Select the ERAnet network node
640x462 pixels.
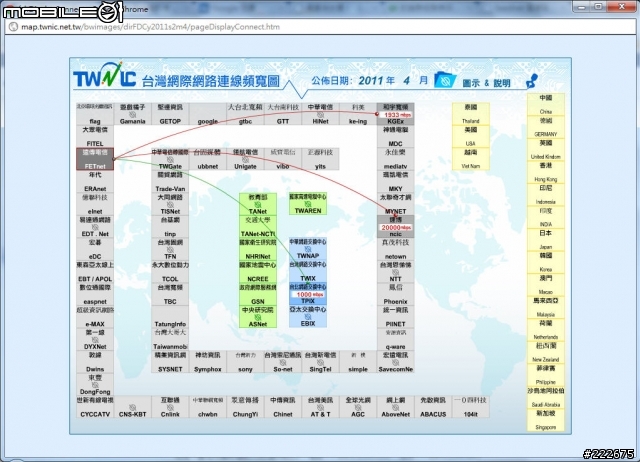pos(95,182)
